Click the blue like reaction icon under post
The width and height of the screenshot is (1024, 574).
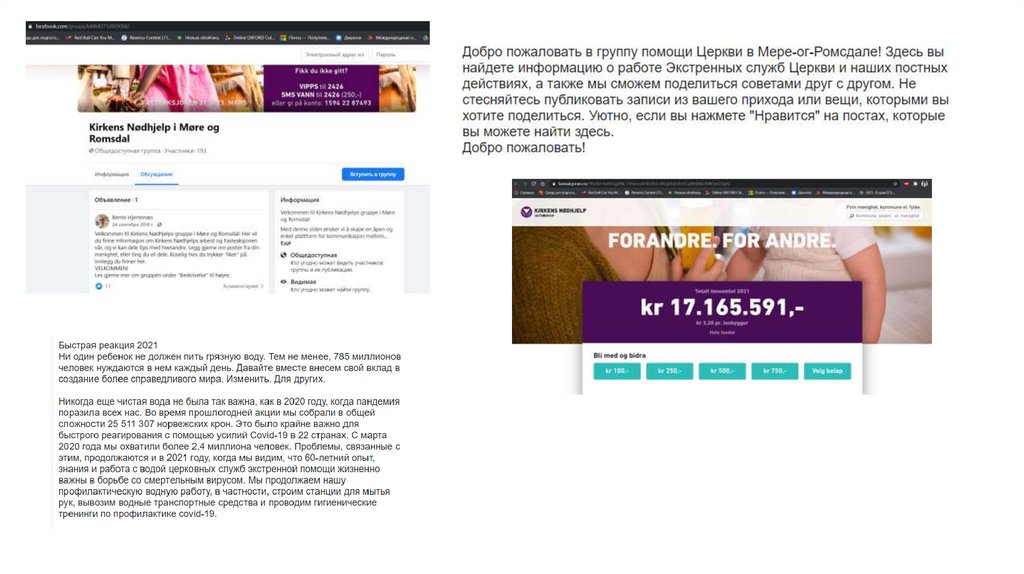tap(99, 286)
